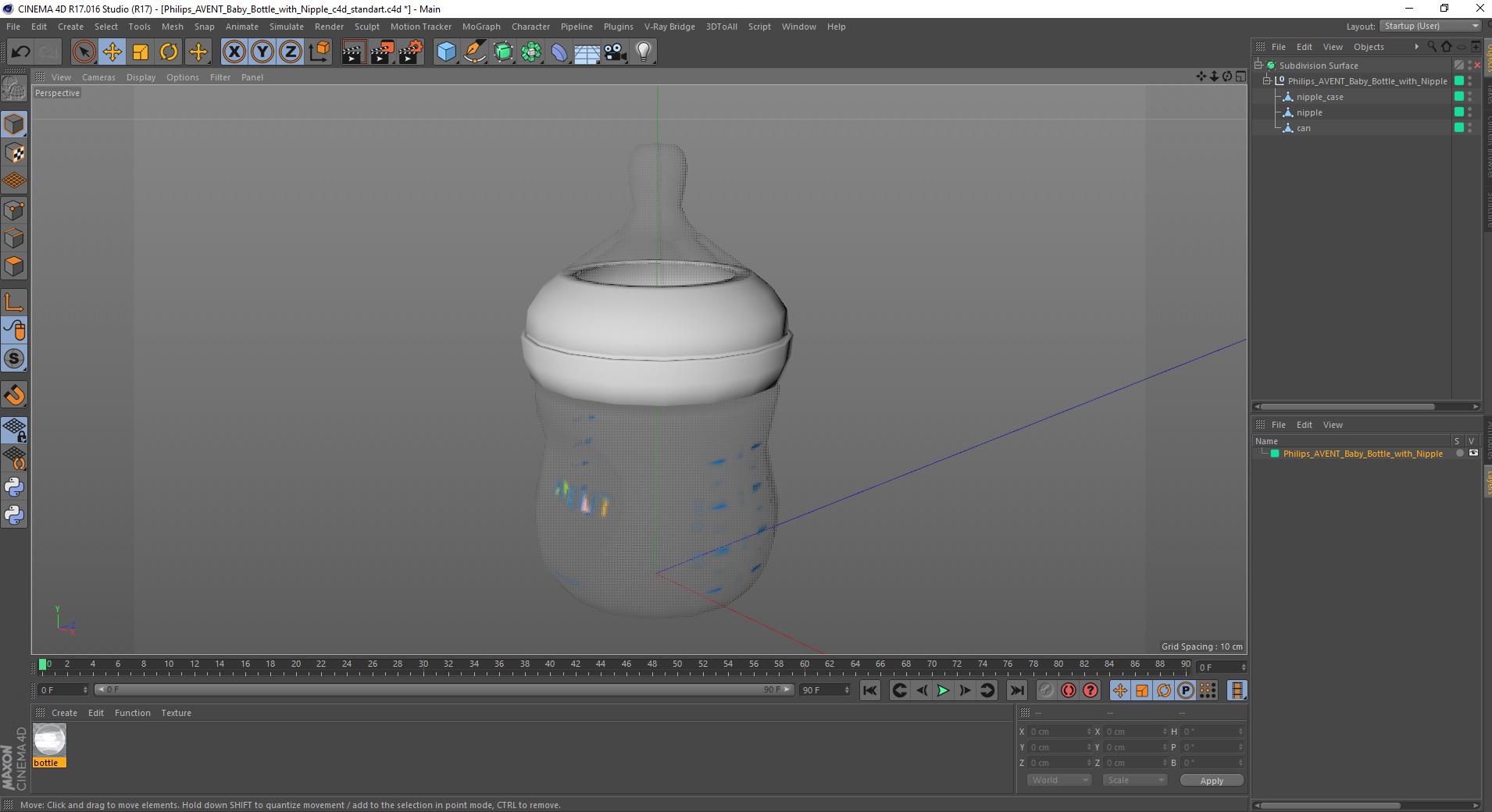The width and height of the screenshot is (1492, 812).
Task: Select the Philips_AVENT layer in Layers panel
Action: 1362,454
